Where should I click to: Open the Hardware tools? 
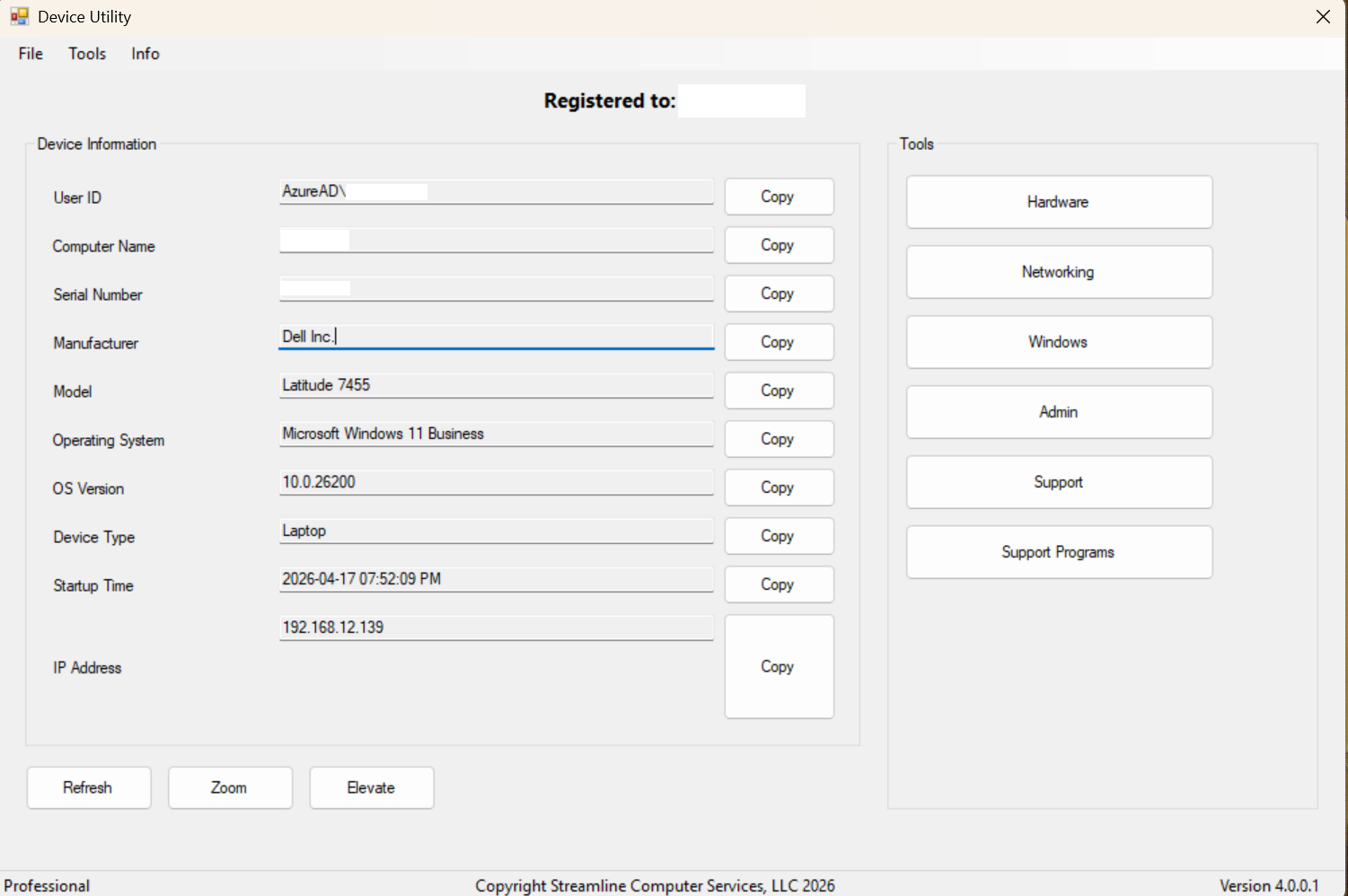pos(1058,202)
